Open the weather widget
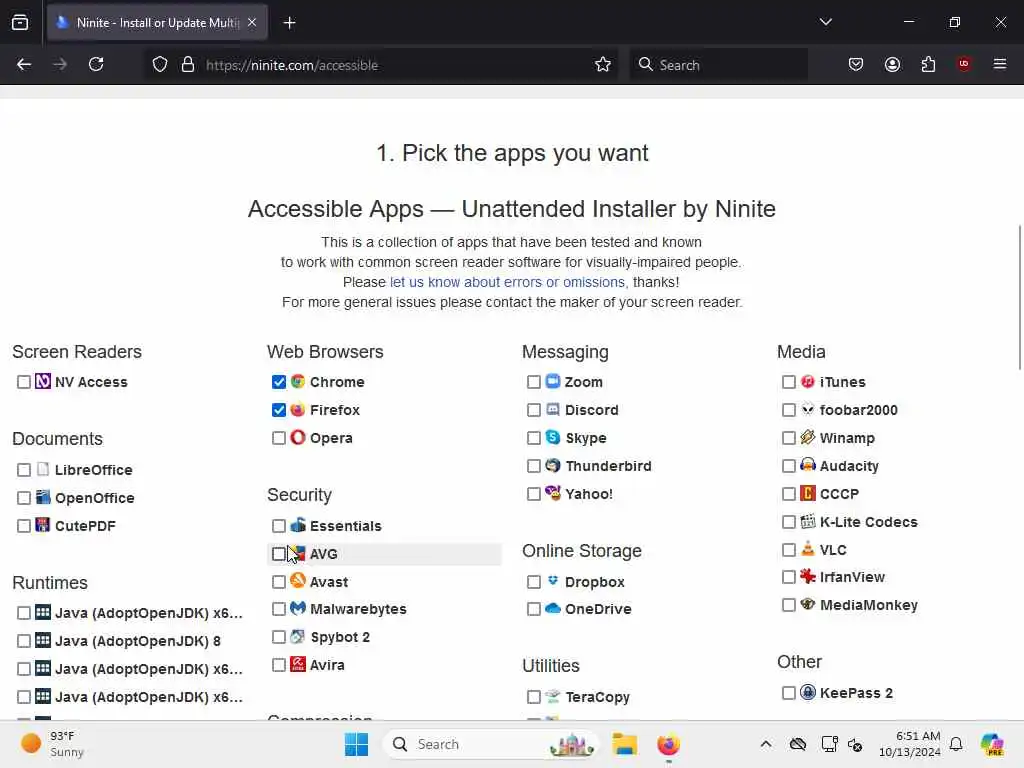1024x768 pixels. tap(52, 744)
